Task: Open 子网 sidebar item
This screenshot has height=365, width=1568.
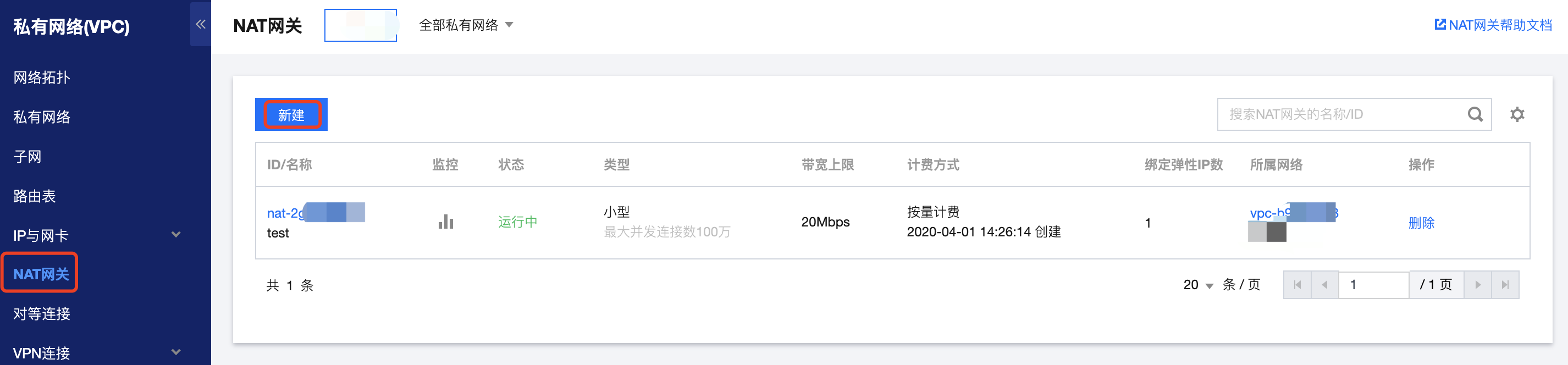Action: click(27, 156)
